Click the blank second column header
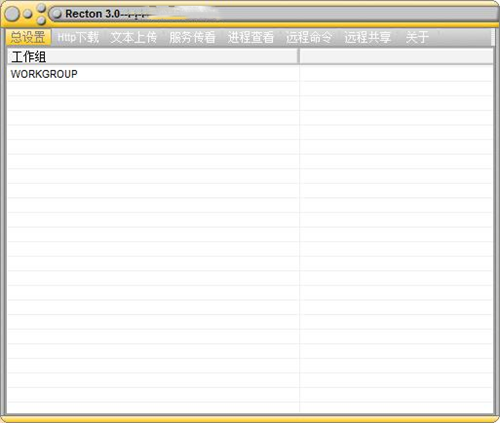The height and width of the screenshot is (423, 500). [396, 56]
